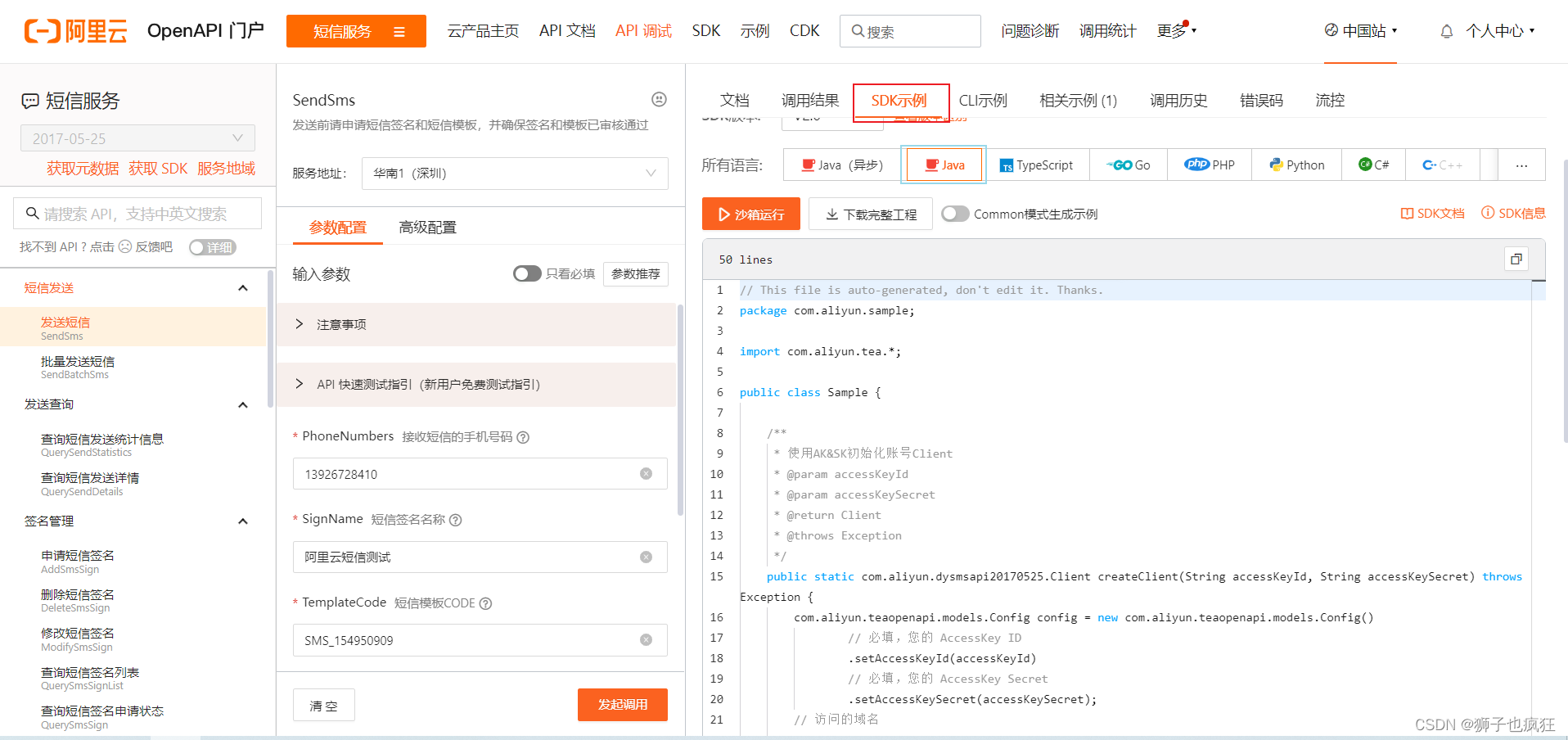The width and height of the screenshot is (1568, 740).
Task: Click the 发起调用 button
Action: (623, 705)
